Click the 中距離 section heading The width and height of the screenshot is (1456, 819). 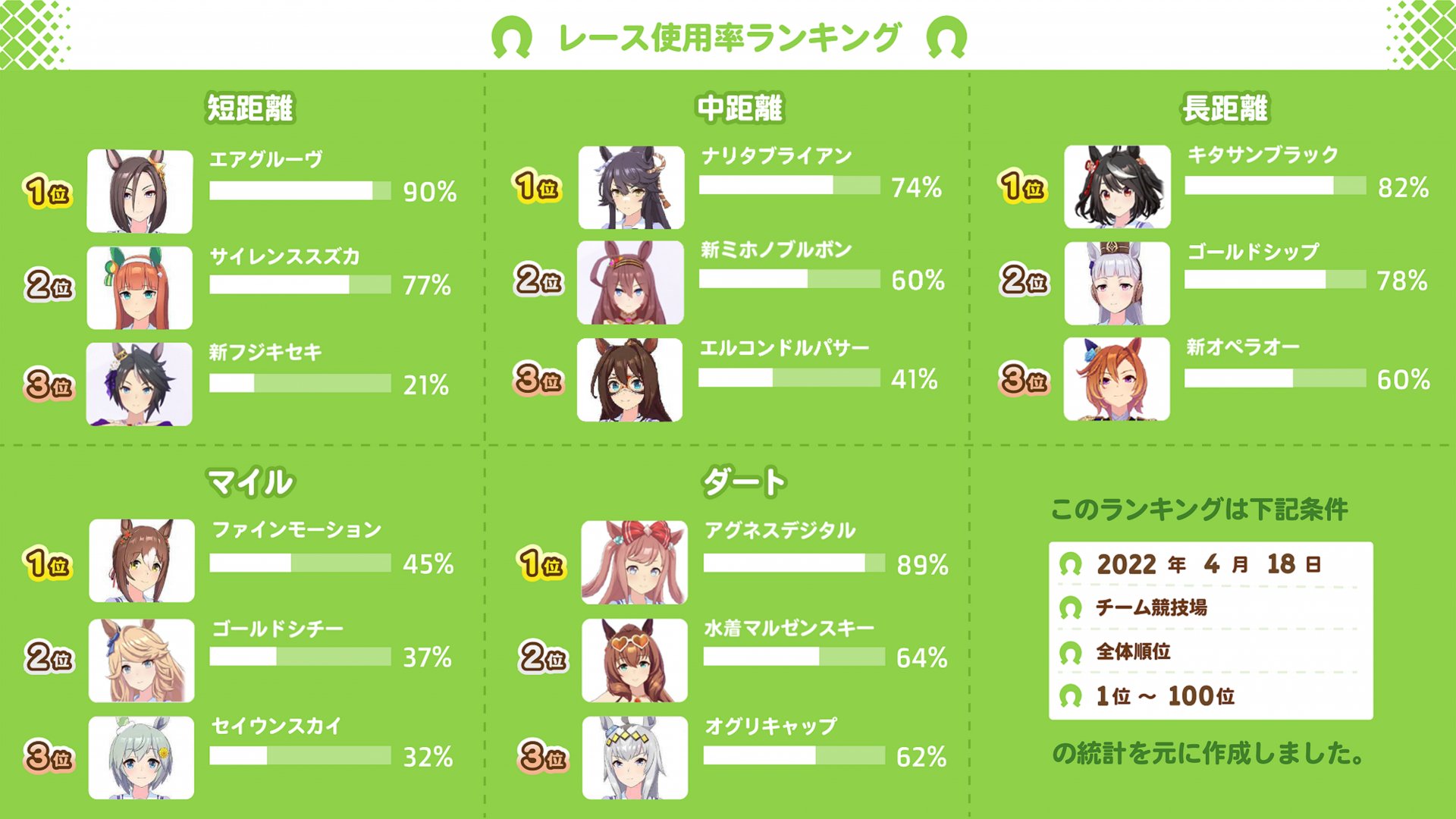pyautogui.click(x=740, y=108)
